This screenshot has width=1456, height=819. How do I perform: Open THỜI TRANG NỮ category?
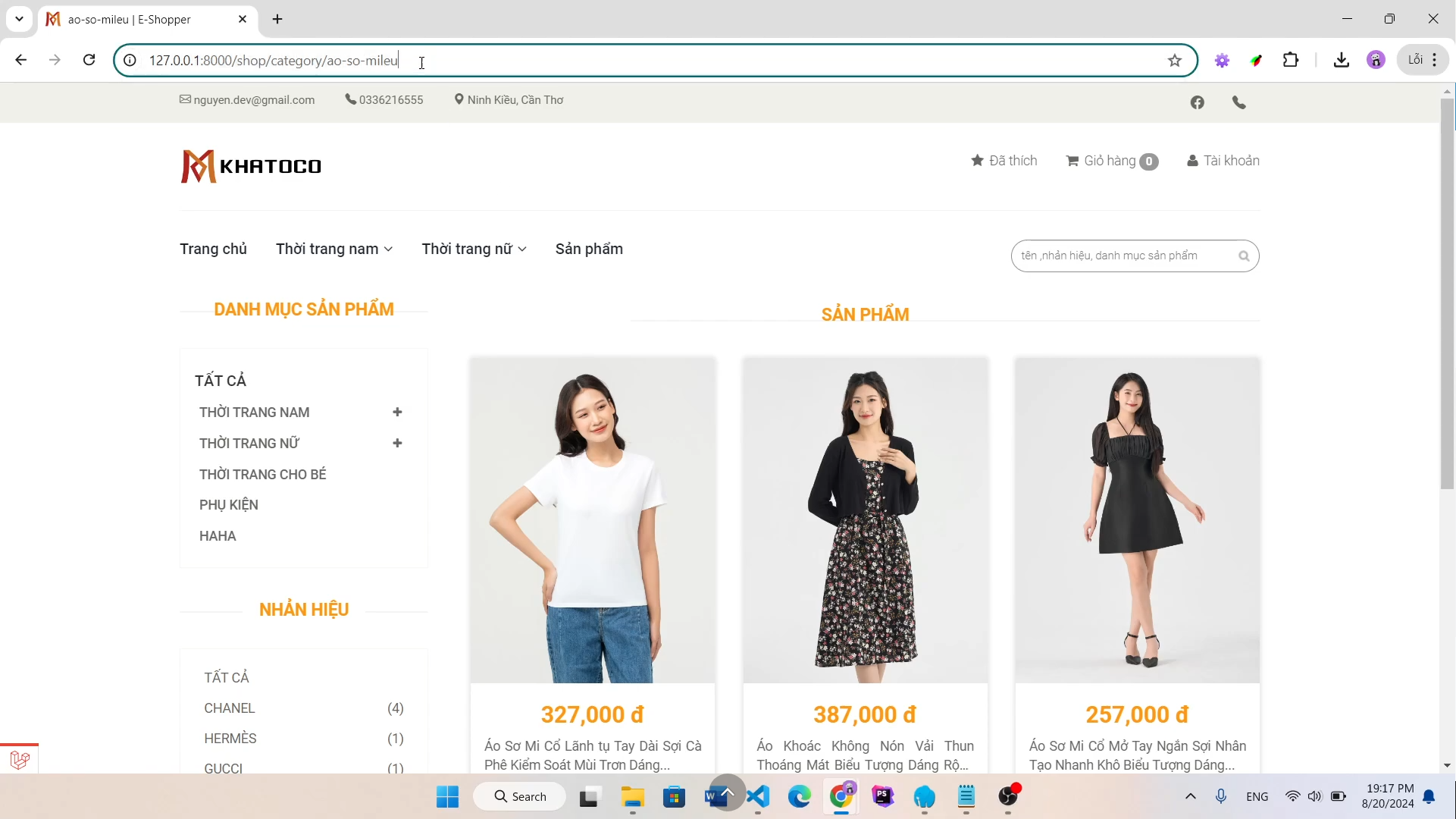click(249, 444)
